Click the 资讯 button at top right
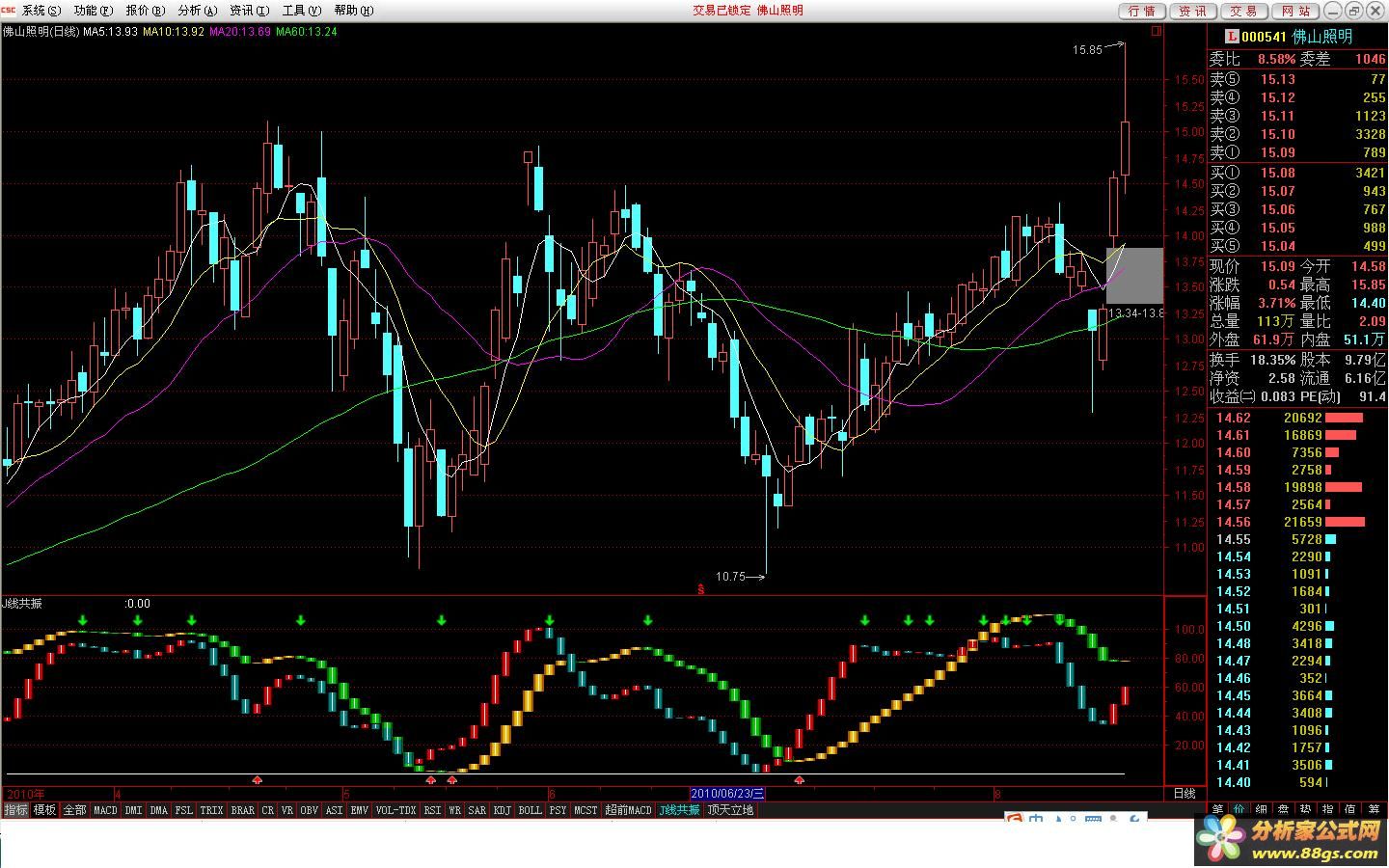Image resolution: width=1389 pixels, height=868 pixels. (1193, 11)
